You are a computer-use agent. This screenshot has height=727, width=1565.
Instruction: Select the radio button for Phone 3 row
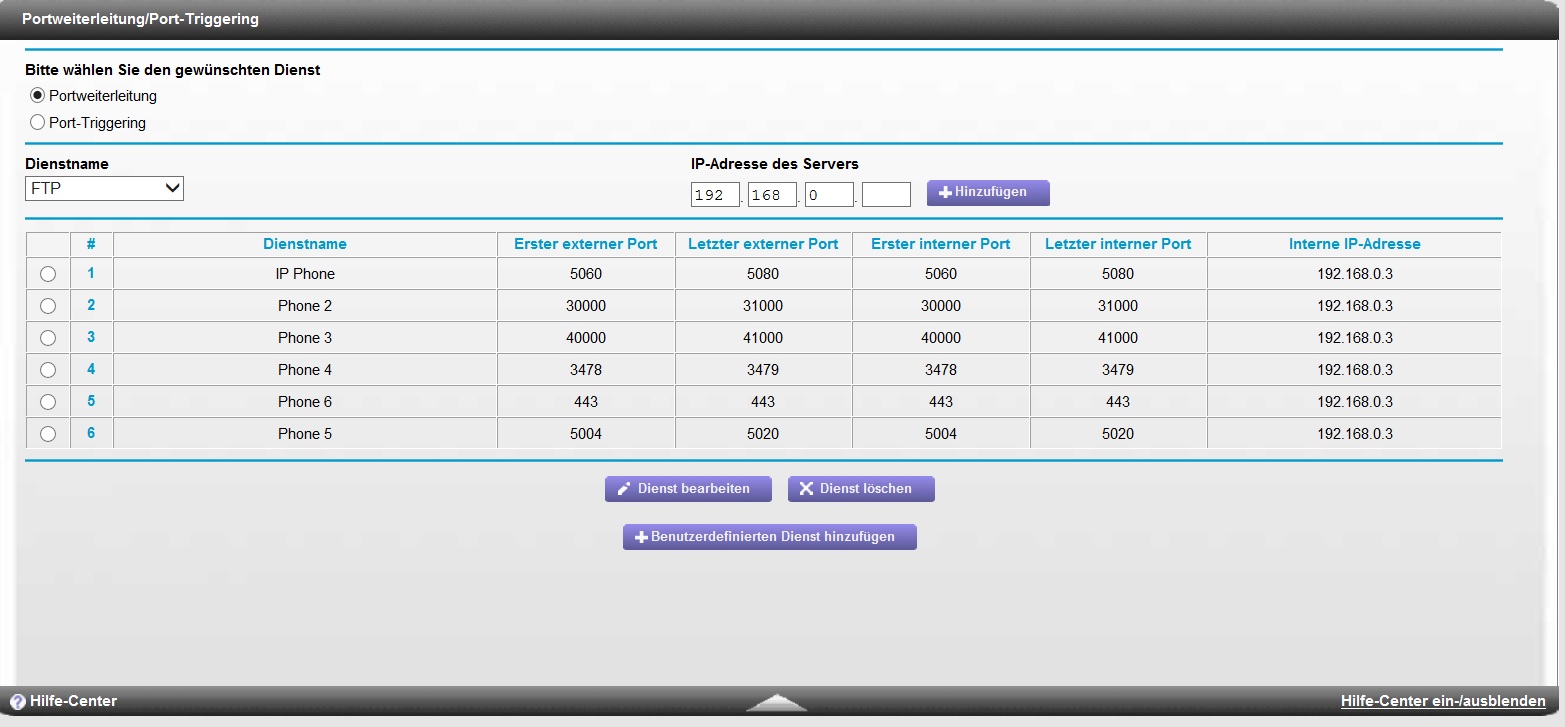(x=47, y=338)
